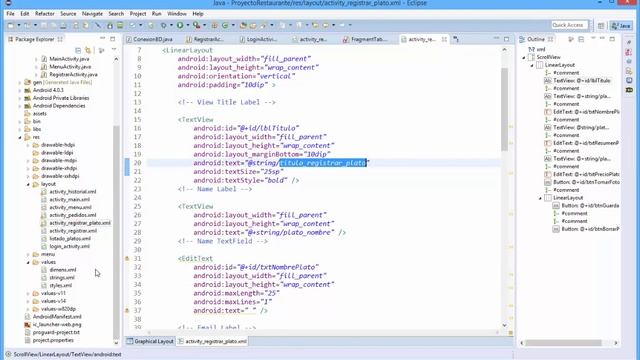The height and width of the screenshot is (360, 640).
Task: Toggle Link with Editor in Package Explorer
Action: click(x=88, y=50)
